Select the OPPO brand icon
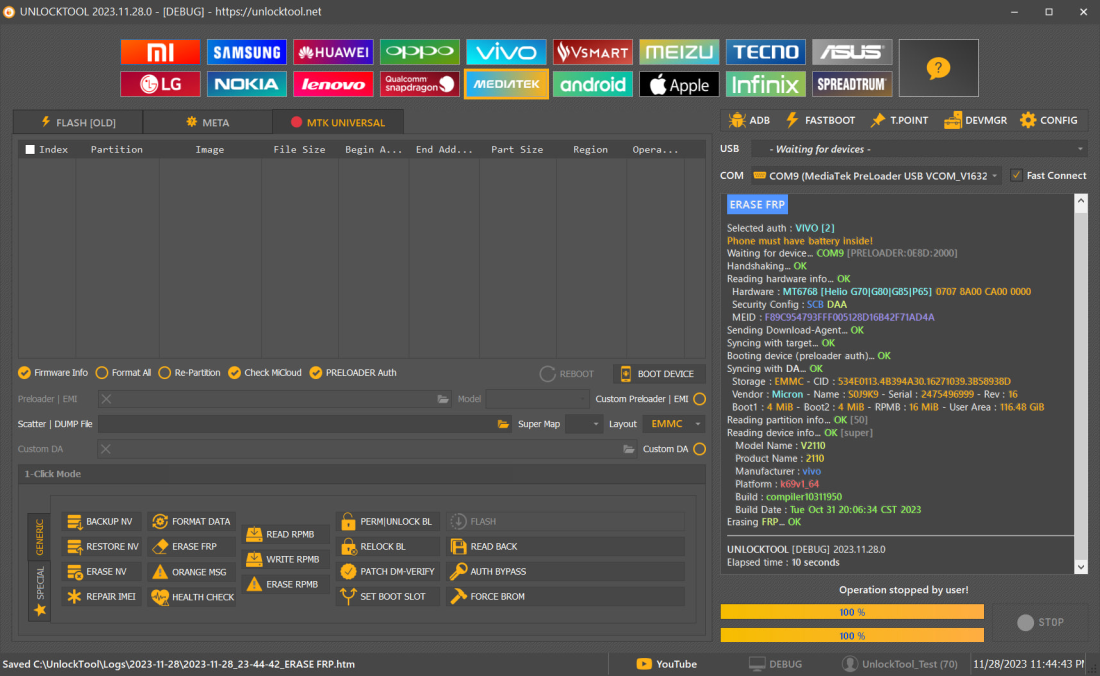 pos(420,52)
